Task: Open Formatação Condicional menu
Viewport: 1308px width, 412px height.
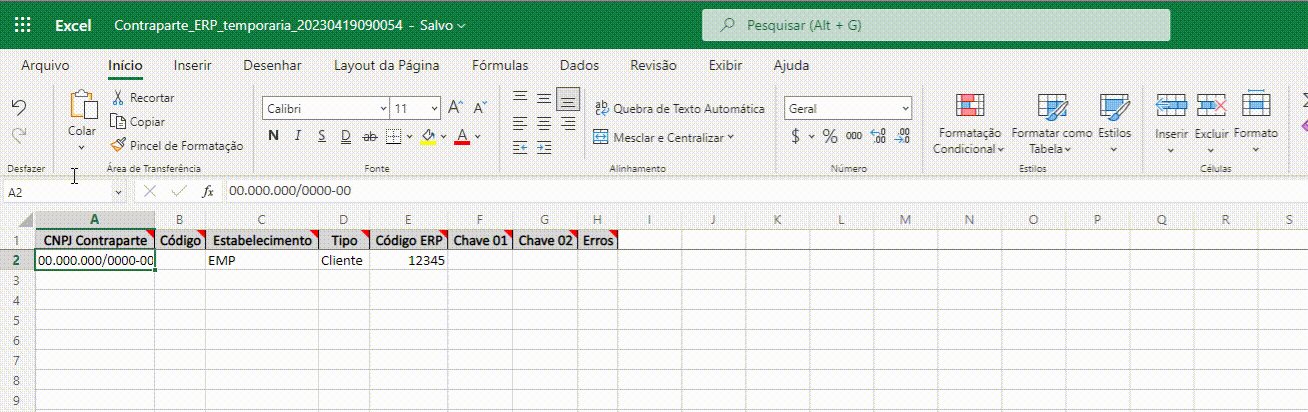Action: point(968,123)
